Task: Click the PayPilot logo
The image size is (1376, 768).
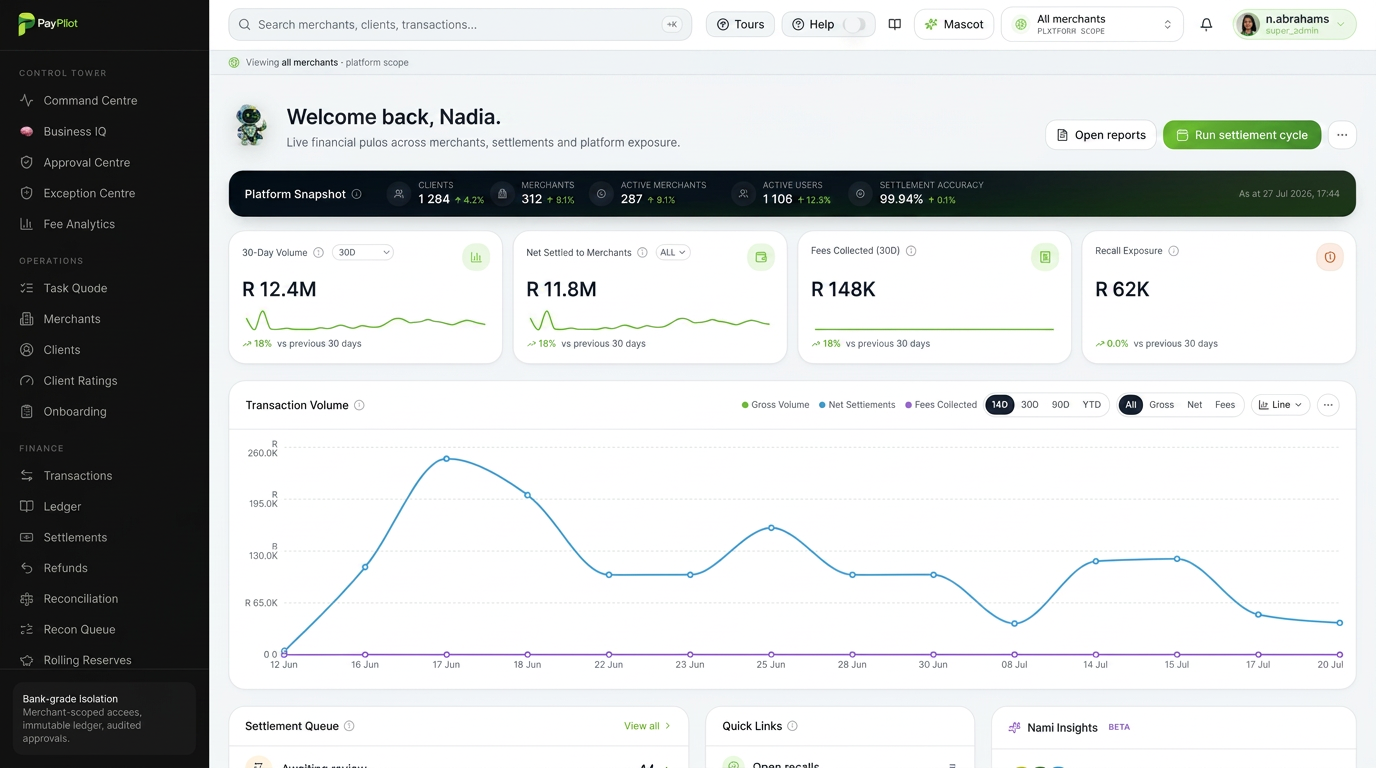Action: click(48, 24)
